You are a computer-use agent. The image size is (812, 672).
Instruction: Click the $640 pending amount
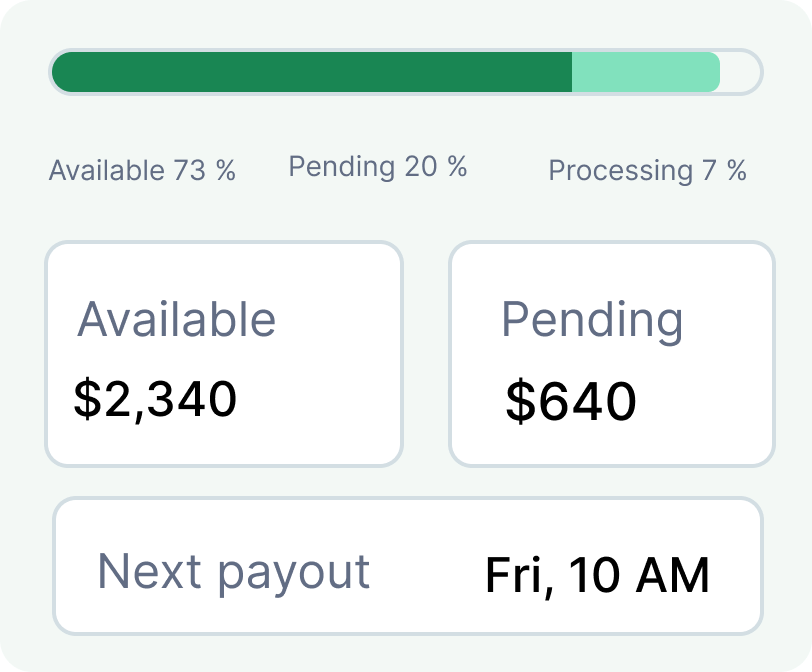(570, 402)
